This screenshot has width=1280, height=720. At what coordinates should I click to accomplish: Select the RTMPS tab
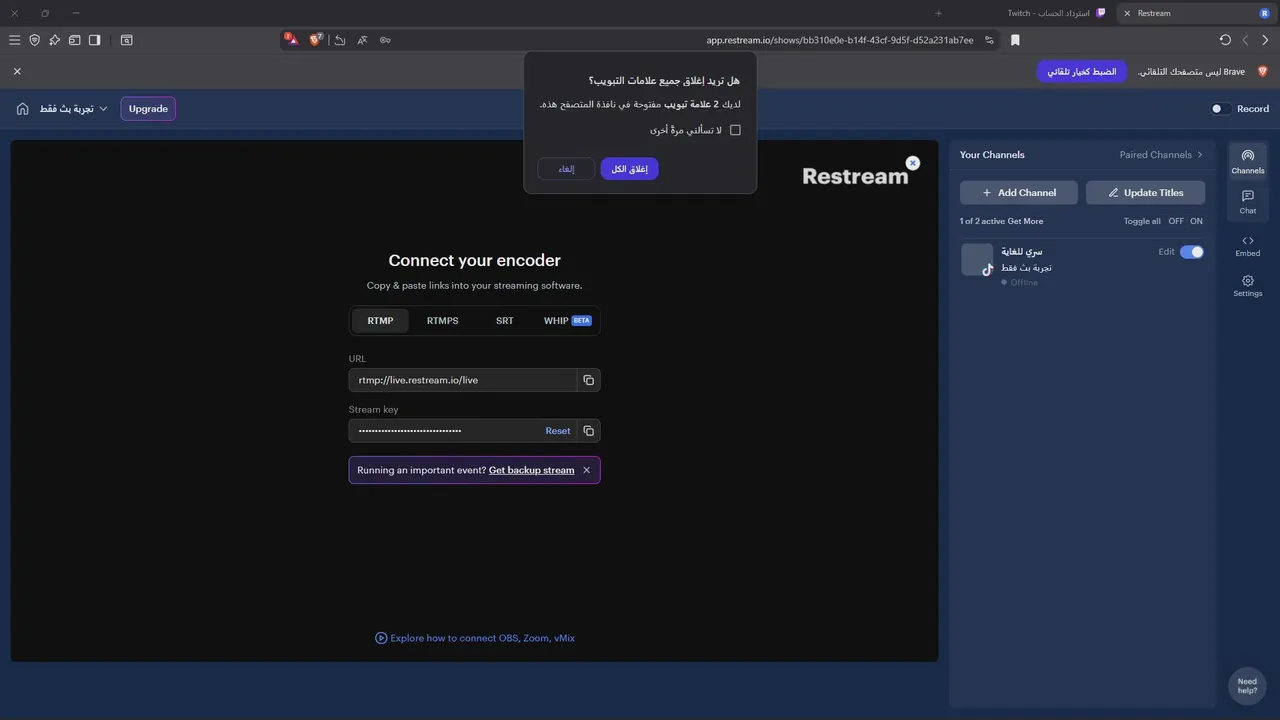442,321
